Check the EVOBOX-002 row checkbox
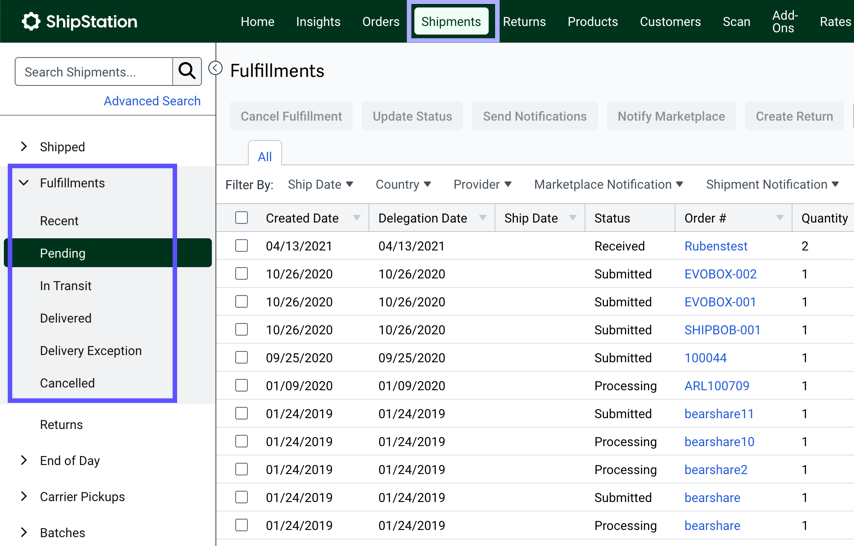 [x=241, y=274]
